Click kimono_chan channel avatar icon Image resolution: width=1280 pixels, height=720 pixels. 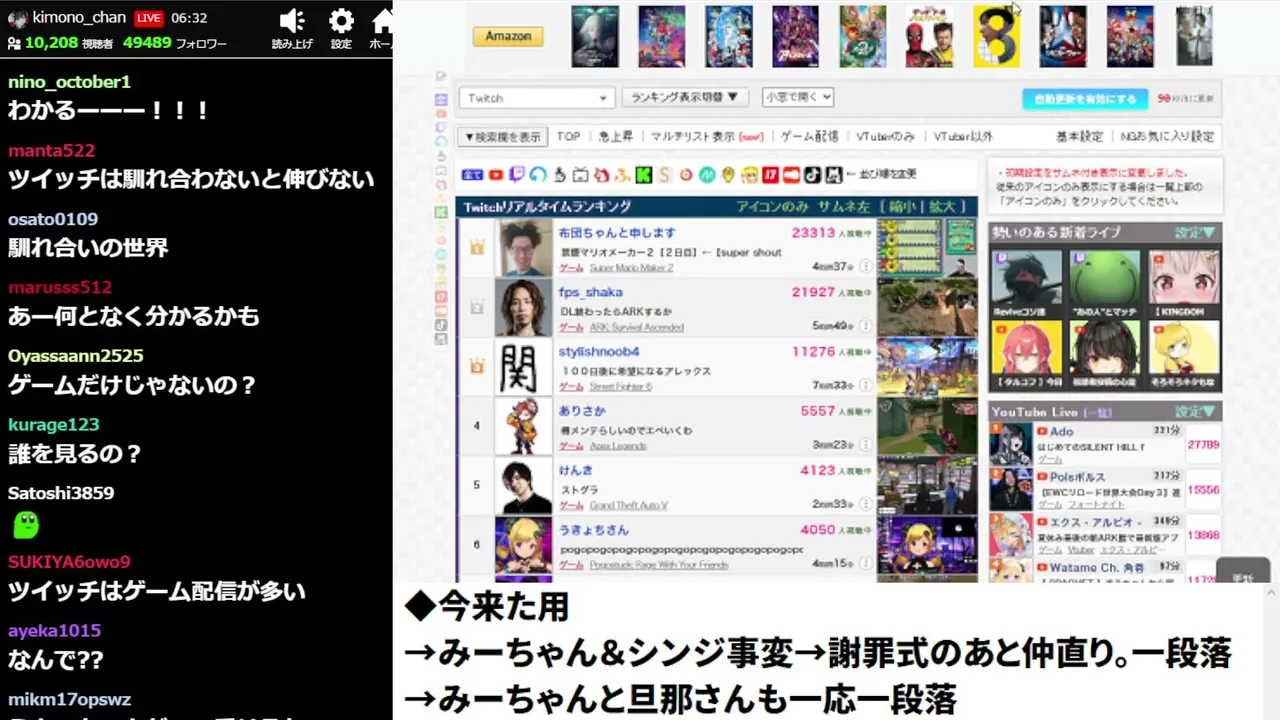pyautogui.click(x=17, y=18)
